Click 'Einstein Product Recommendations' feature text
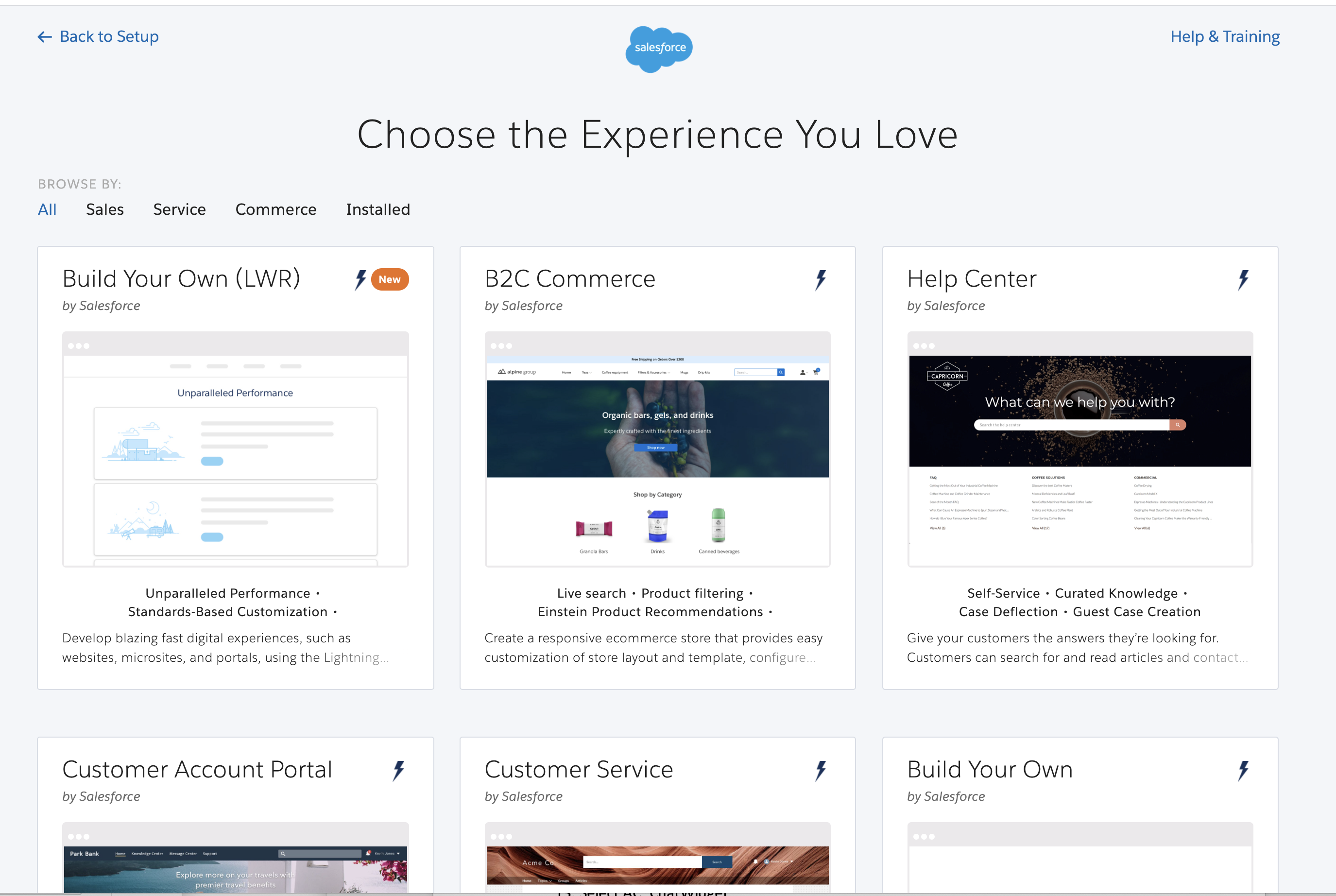 650,611
